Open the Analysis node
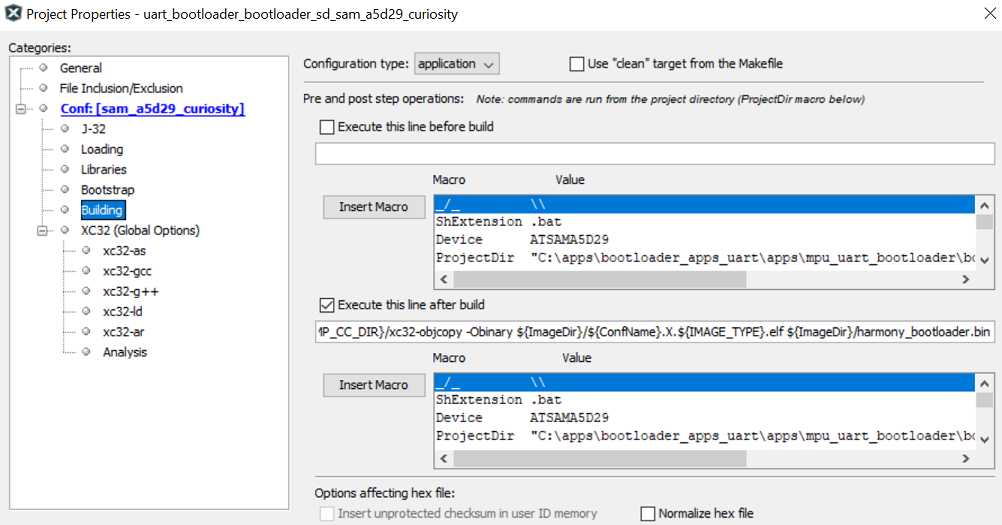Viewport: 1002px width, 525px height. (124, 352)
